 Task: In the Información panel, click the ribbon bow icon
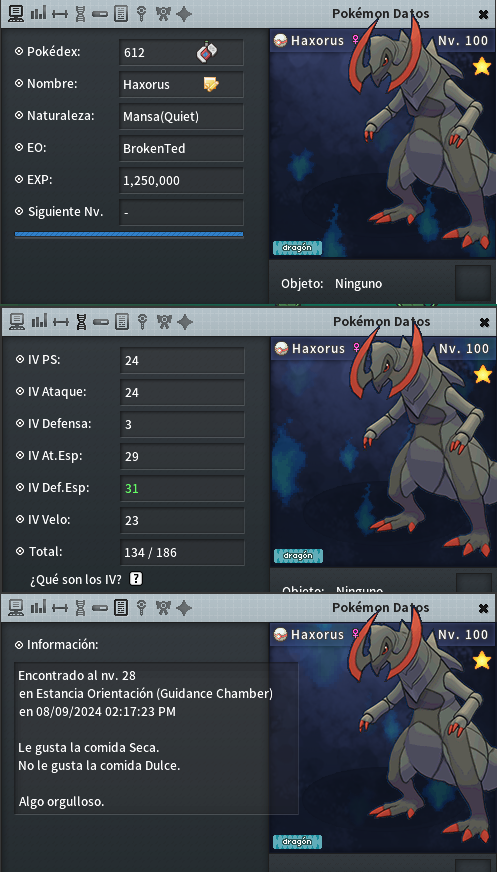point(163,607)
